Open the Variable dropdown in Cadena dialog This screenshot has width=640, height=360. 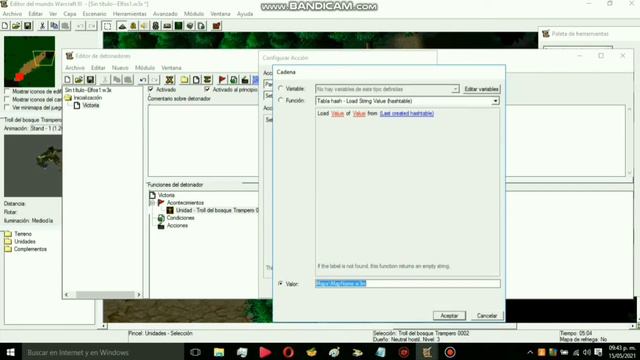387,89
